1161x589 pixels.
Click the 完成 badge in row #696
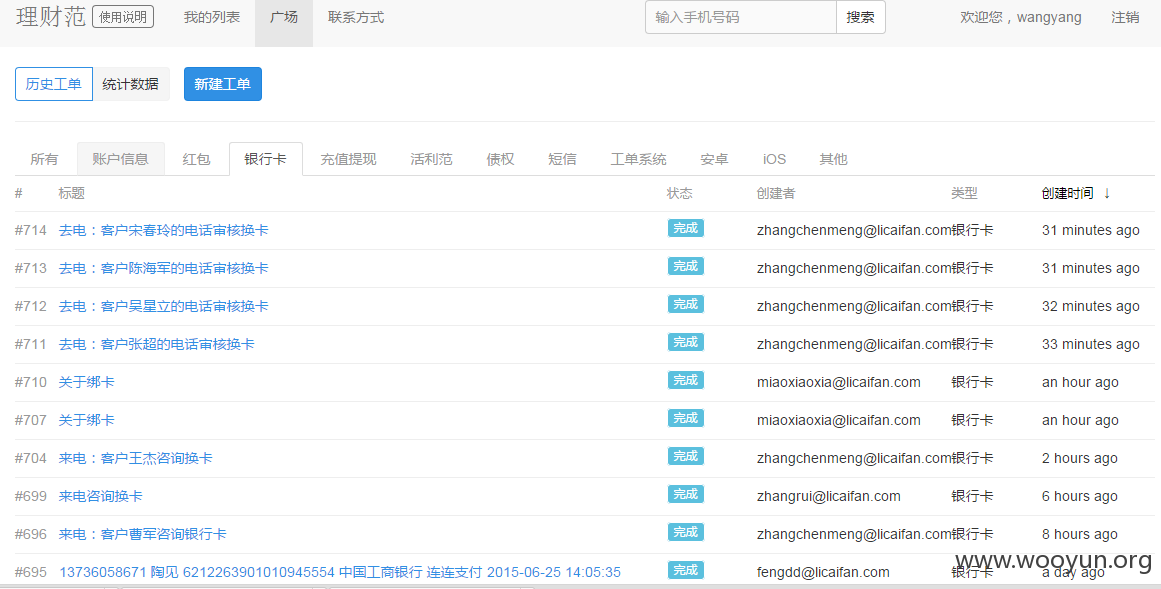(x=686, y=532)
